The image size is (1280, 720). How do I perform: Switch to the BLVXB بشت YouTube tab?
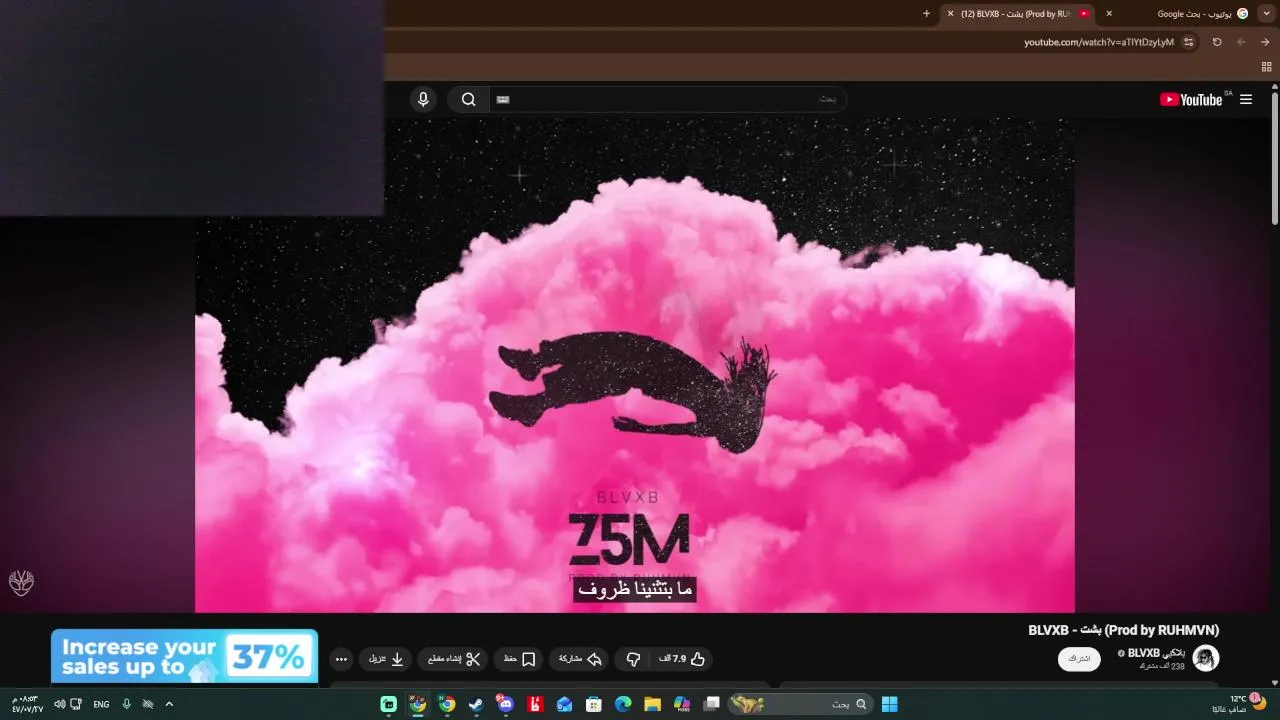(x=1017, y=14)
